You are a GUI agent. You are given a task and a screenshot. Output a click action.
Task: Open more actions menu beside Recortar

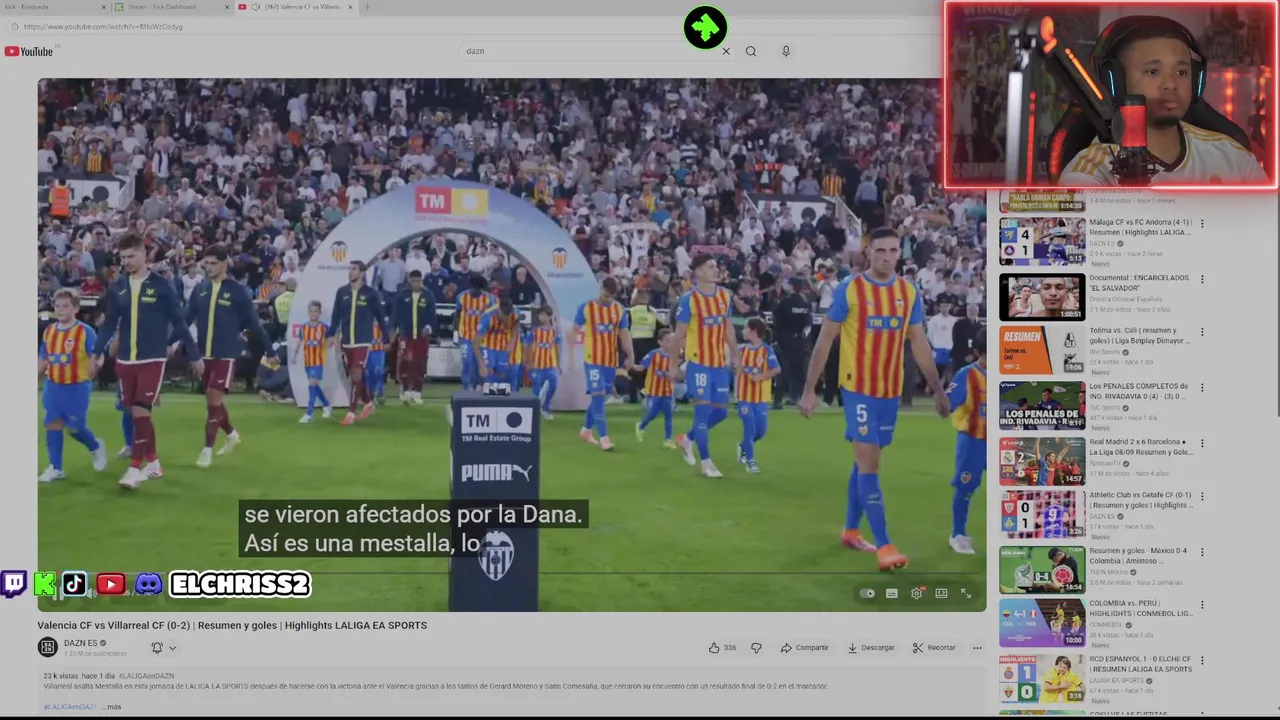(x=977, y=648)
